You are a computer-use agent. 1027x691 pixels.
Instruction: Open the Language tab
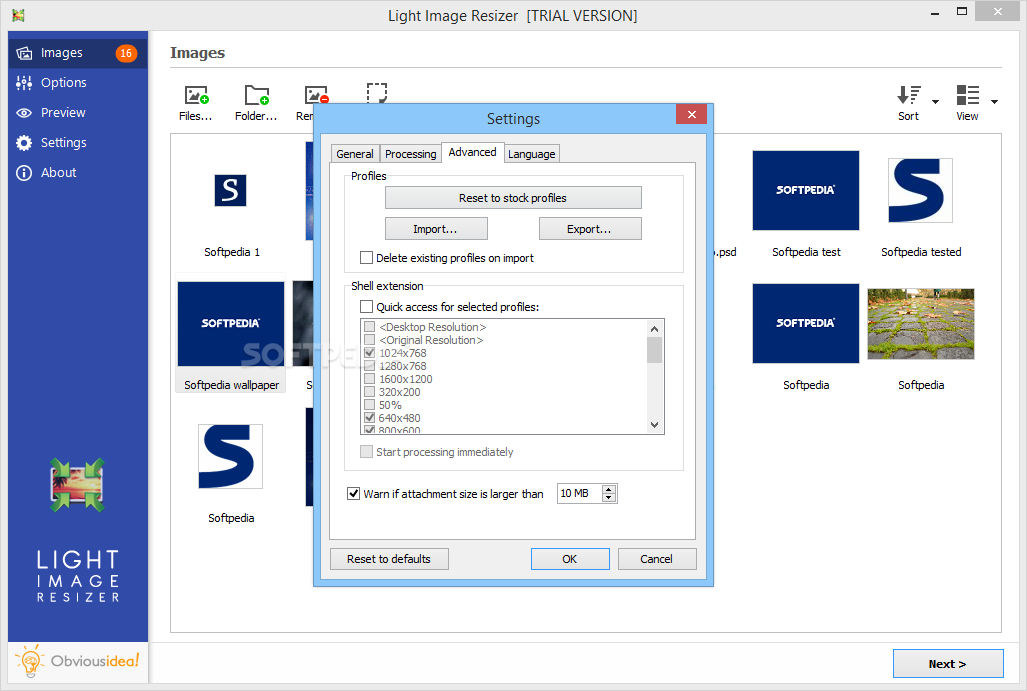[531, 154]
